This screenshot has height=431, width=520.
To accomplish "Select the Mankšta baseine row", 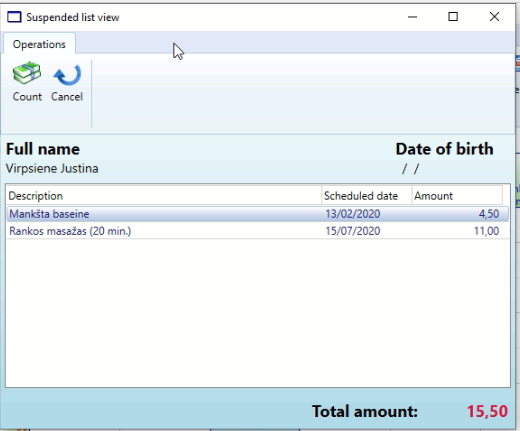I will 258,214.
